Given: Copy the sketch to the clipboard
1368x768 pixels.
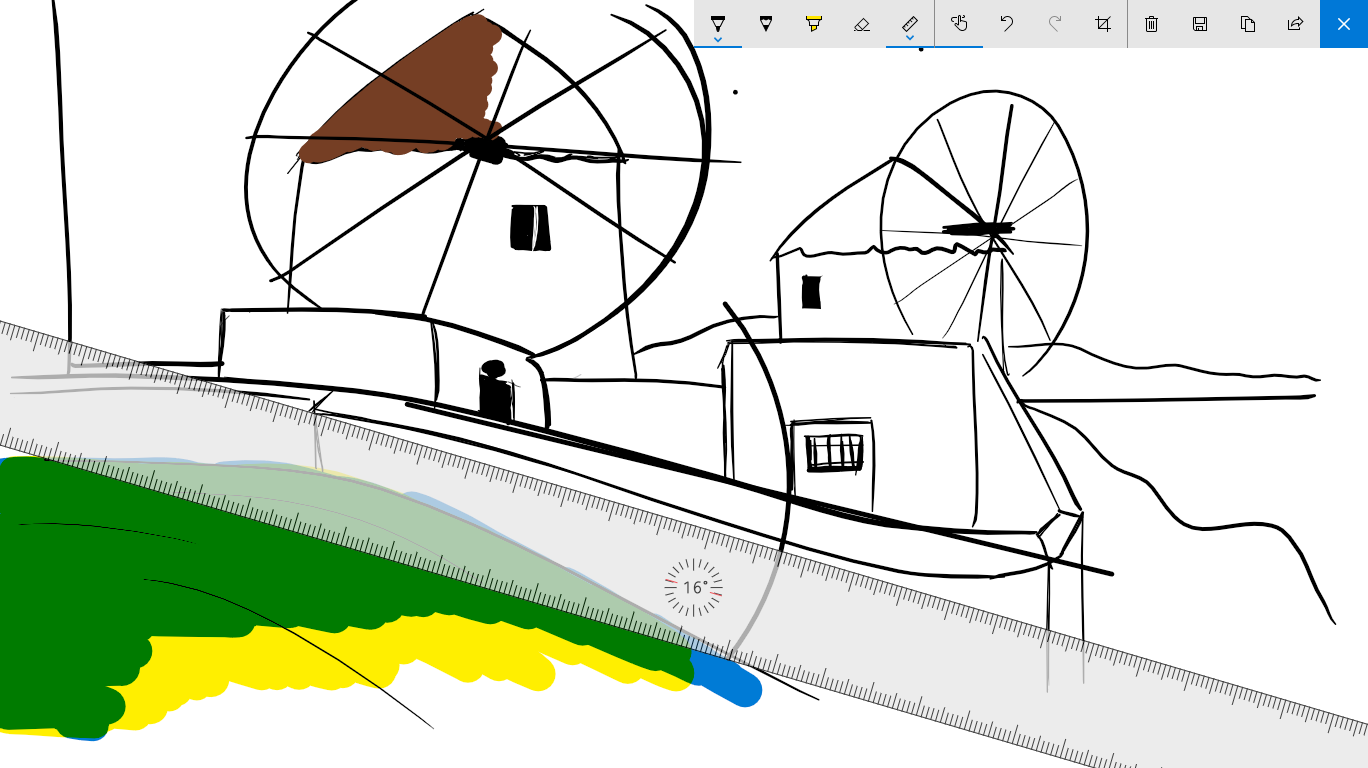Looking at the screenshot, I should 1248,24.
